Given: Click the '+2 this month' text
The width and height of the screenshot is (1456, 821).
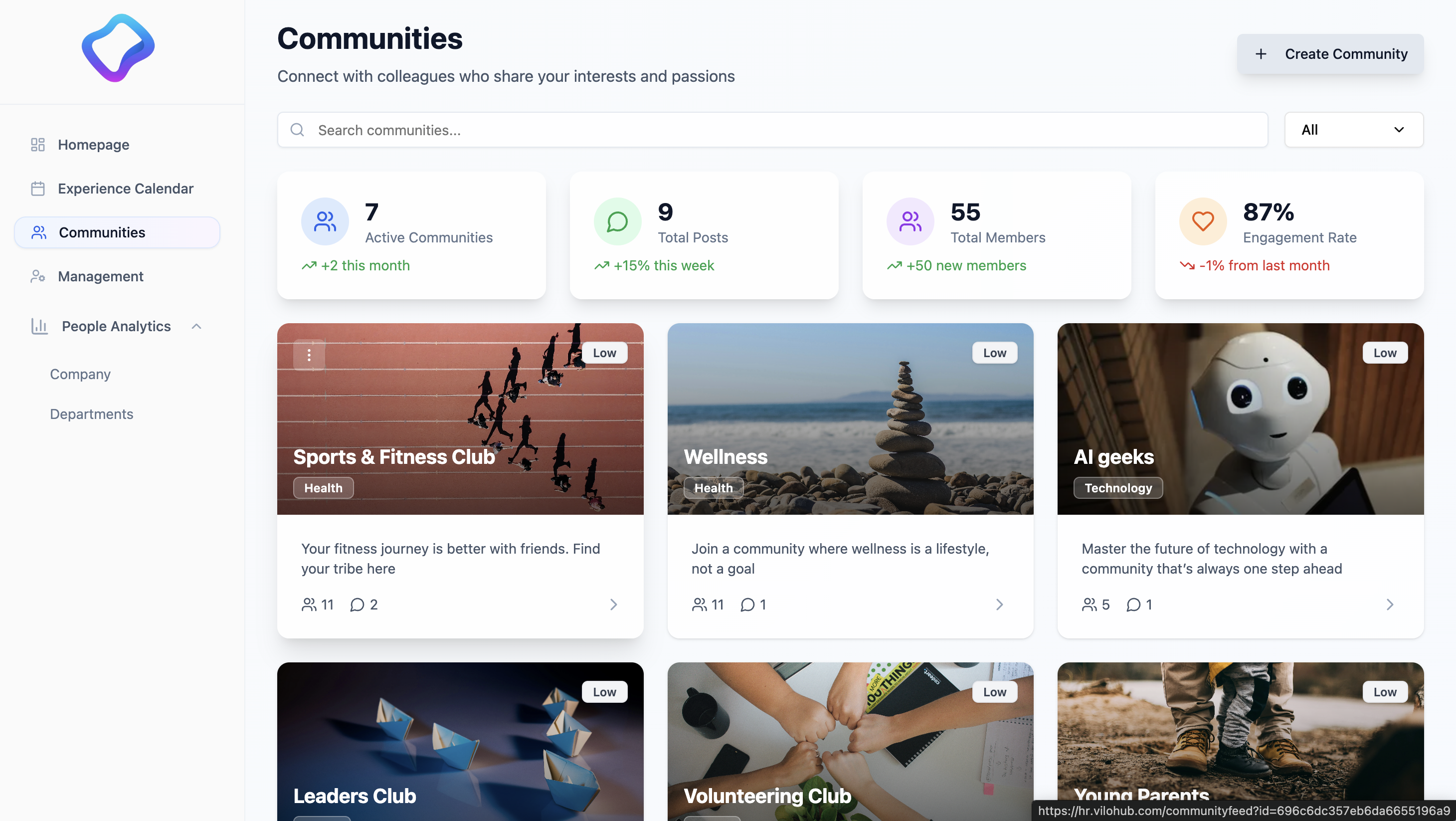Looking at the screenshot, I should [x=365, y=266].
